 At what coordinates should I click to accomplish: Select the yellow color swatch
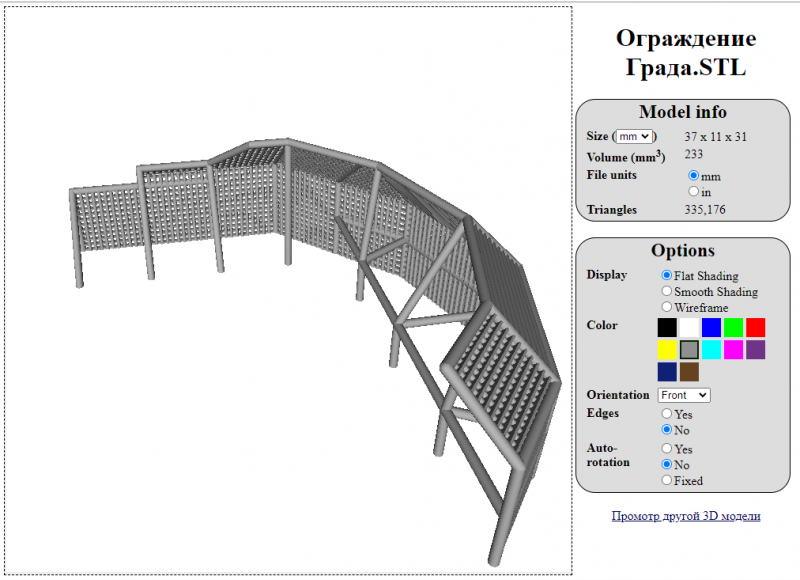[667, 349]
